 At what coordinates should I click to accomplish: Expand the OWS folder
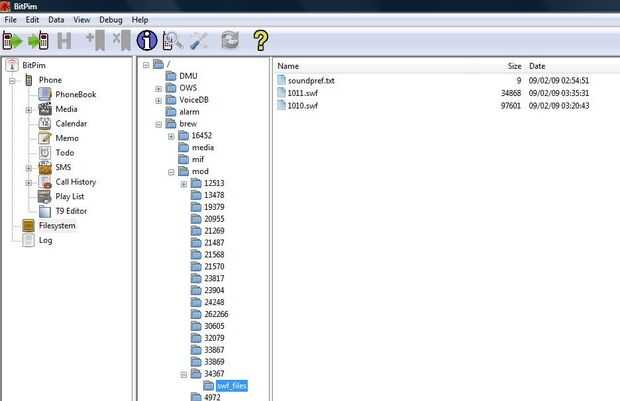click(159, 89)
